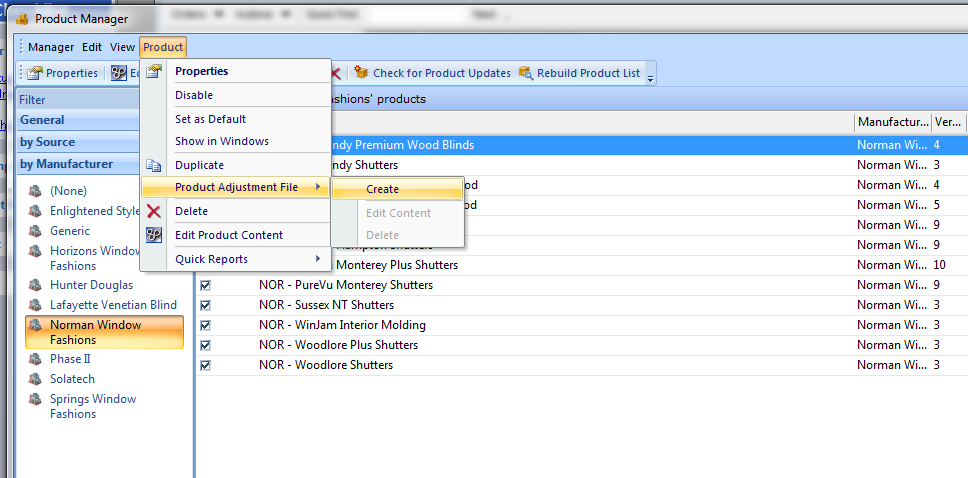This screenshot has width=968, height=478.
Task: Select Horizons Window Fashions filter
Action: coord(84,258)
